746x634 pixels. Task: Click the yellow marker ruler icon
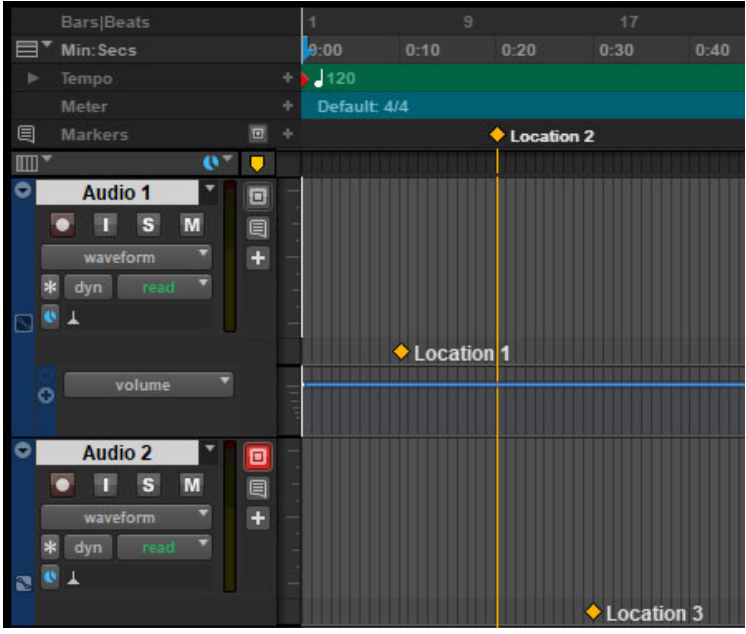[257, 163]
